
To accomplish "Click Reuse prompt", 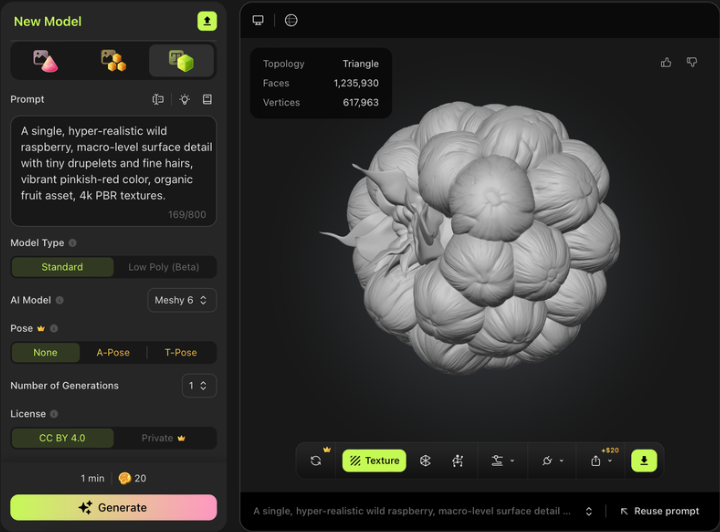I will [x=659, y=511].
